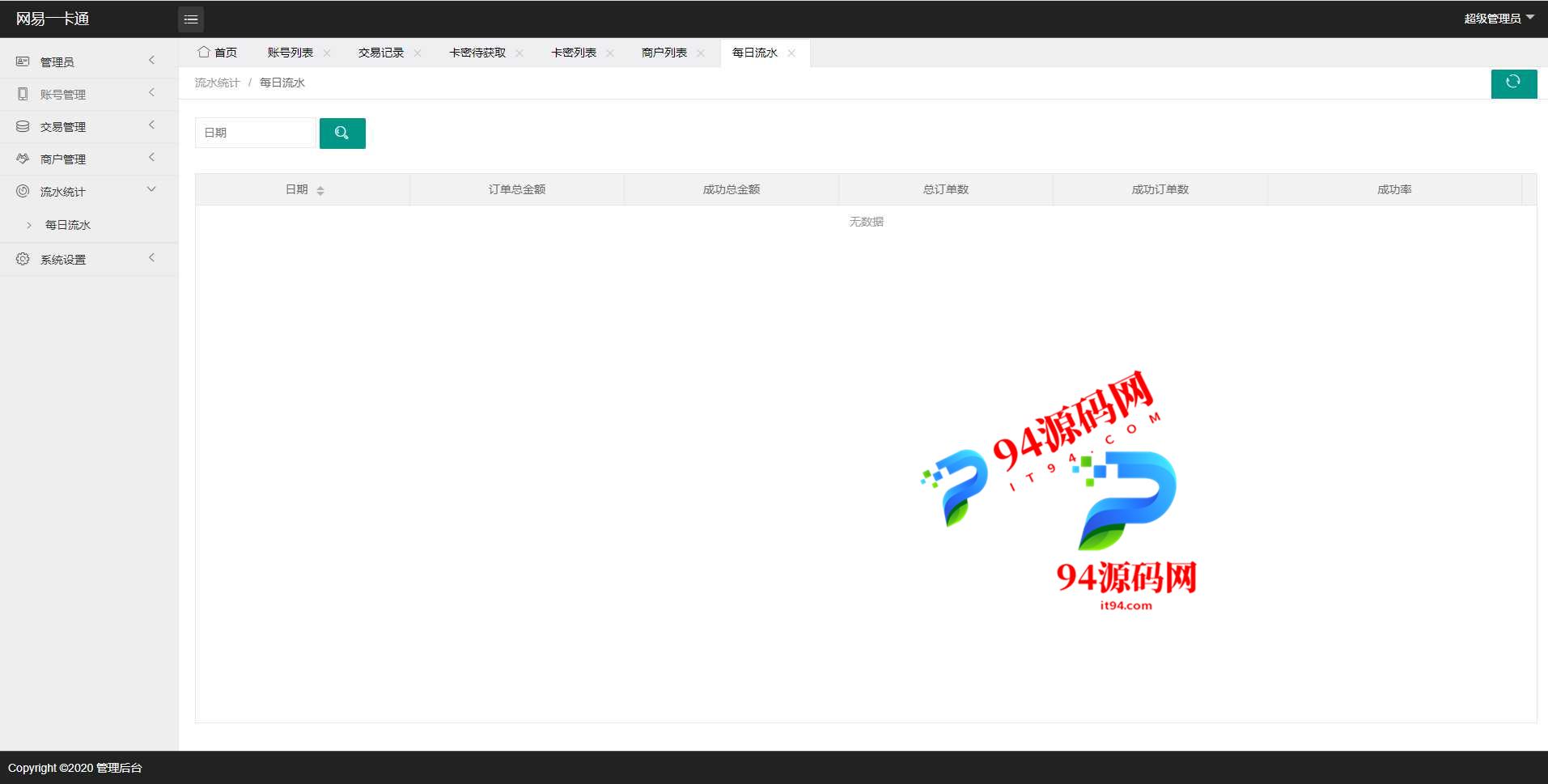Click the 管理员 sidebar icon
Image resolution: width=1548 pixels, height=784 pixels.
click(23, 61)
